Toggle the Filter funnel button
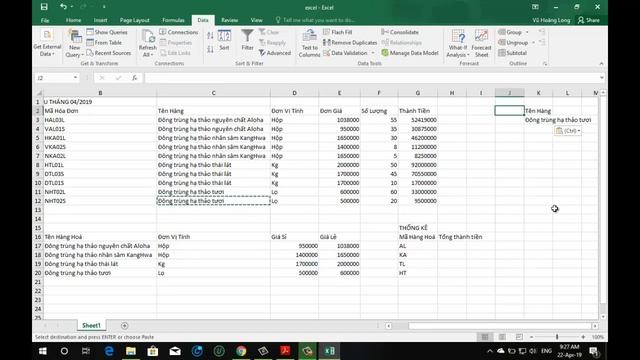640x360 pixels. (247, 40)
